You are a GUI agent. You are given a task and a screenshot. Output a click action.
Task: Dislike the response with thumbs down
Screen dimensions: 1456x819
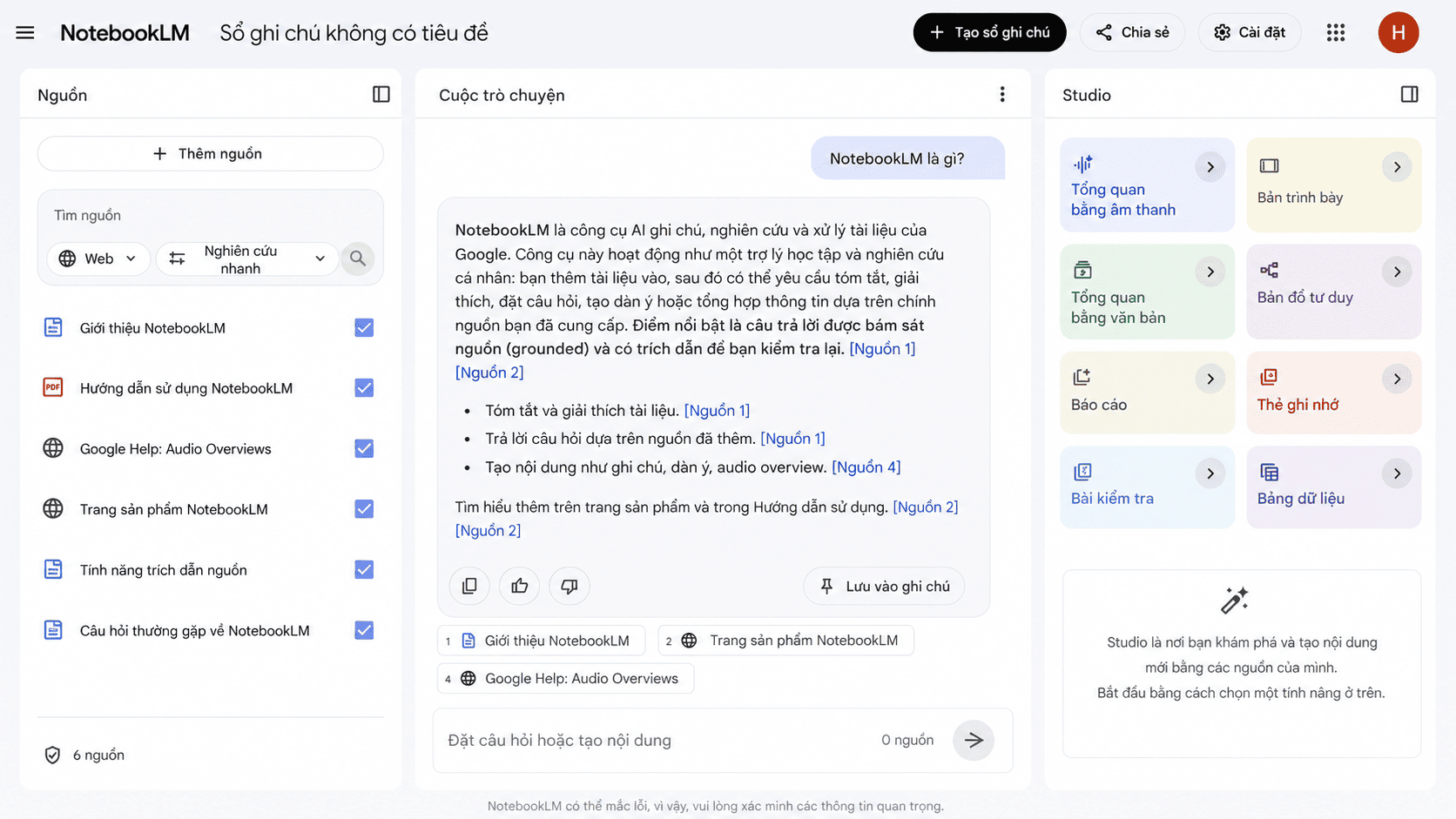(x=570, y=586)
